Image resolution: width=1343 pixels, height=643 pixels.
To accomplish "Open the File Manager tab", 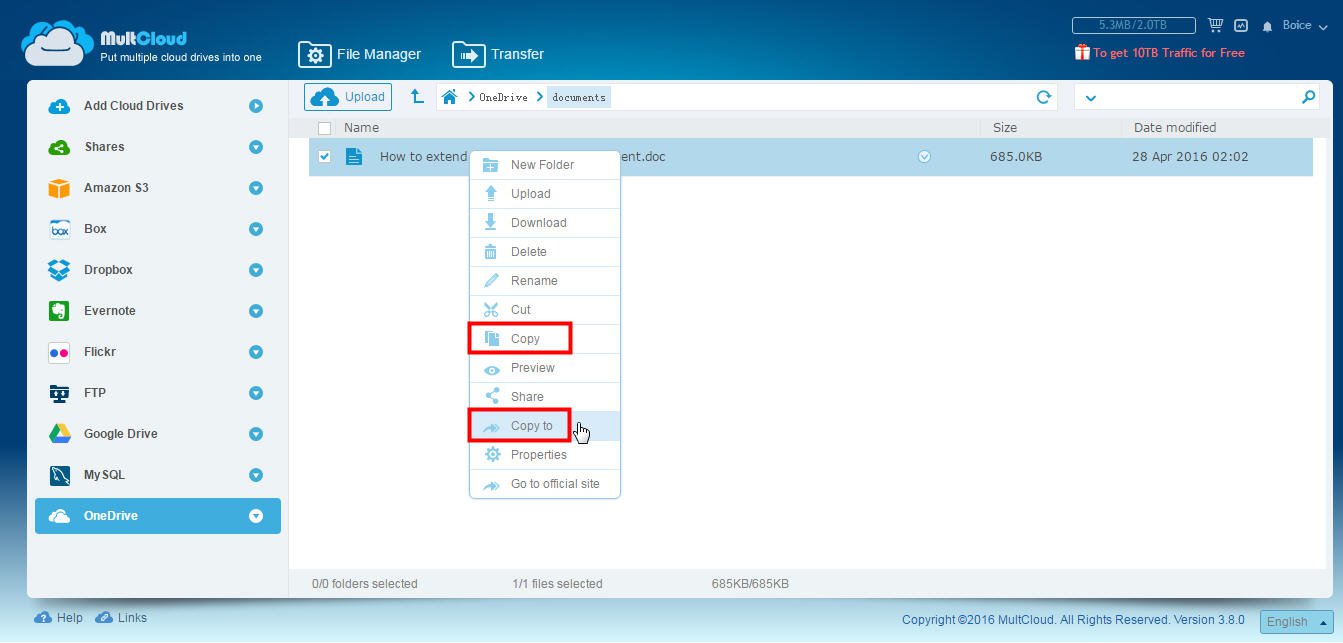I will click(360, 54).
